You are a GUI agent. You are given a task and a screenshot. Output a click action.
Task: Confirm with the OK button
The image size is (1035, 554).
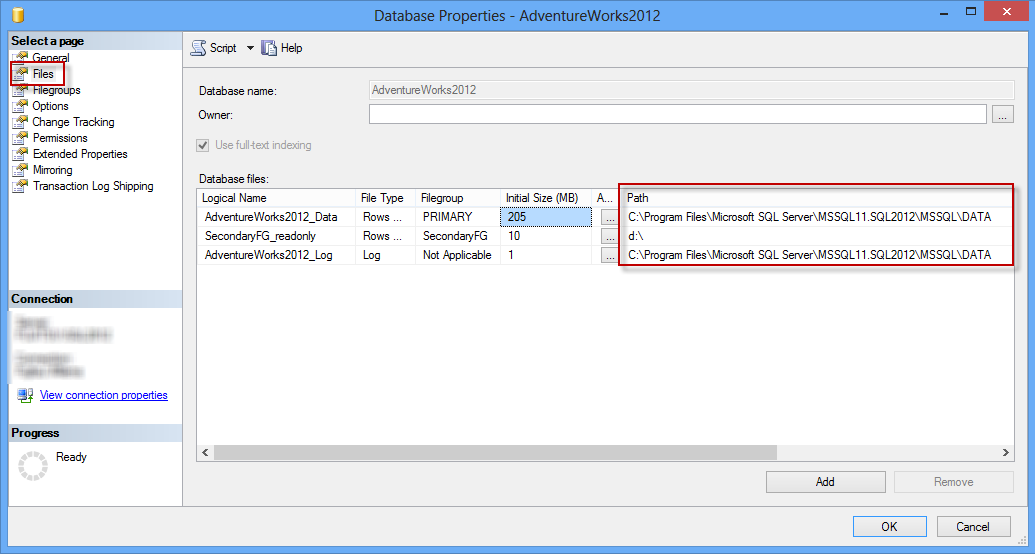tap(889, 526)
